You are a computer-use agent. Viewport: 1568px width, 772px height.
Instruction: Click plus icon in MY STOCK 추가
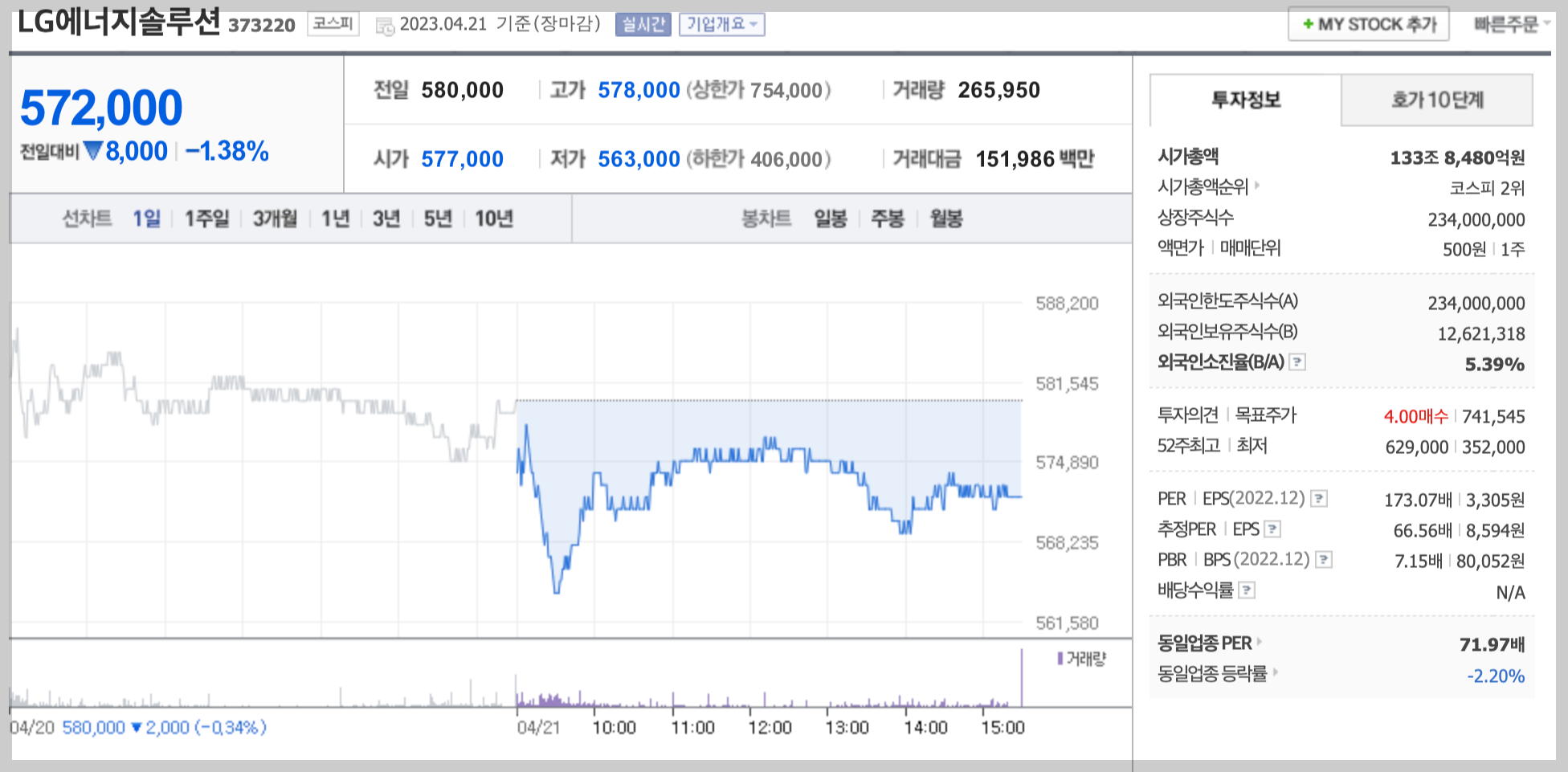1308,24
